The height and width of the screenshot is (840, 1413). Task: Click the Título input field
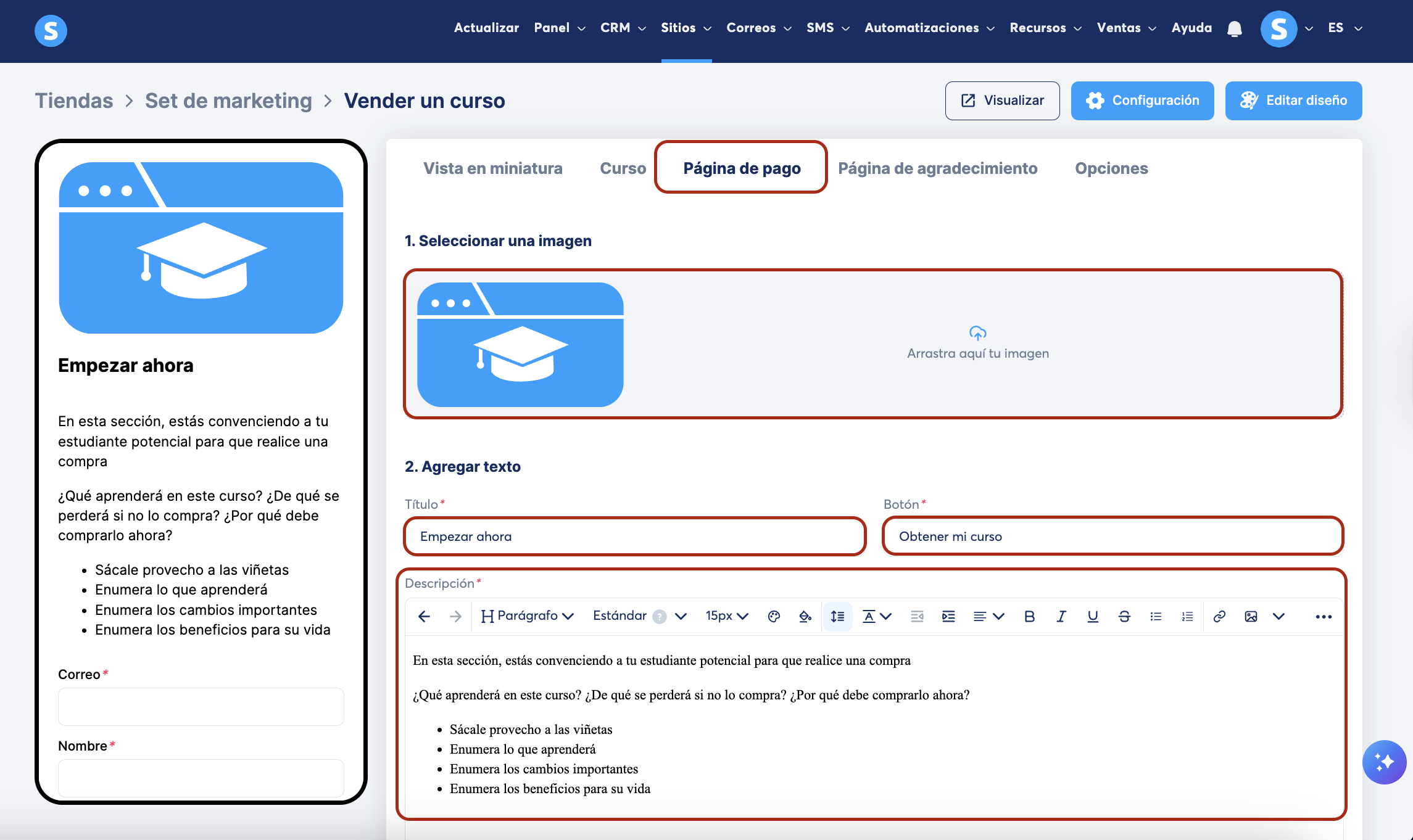(x=634, y=536)
